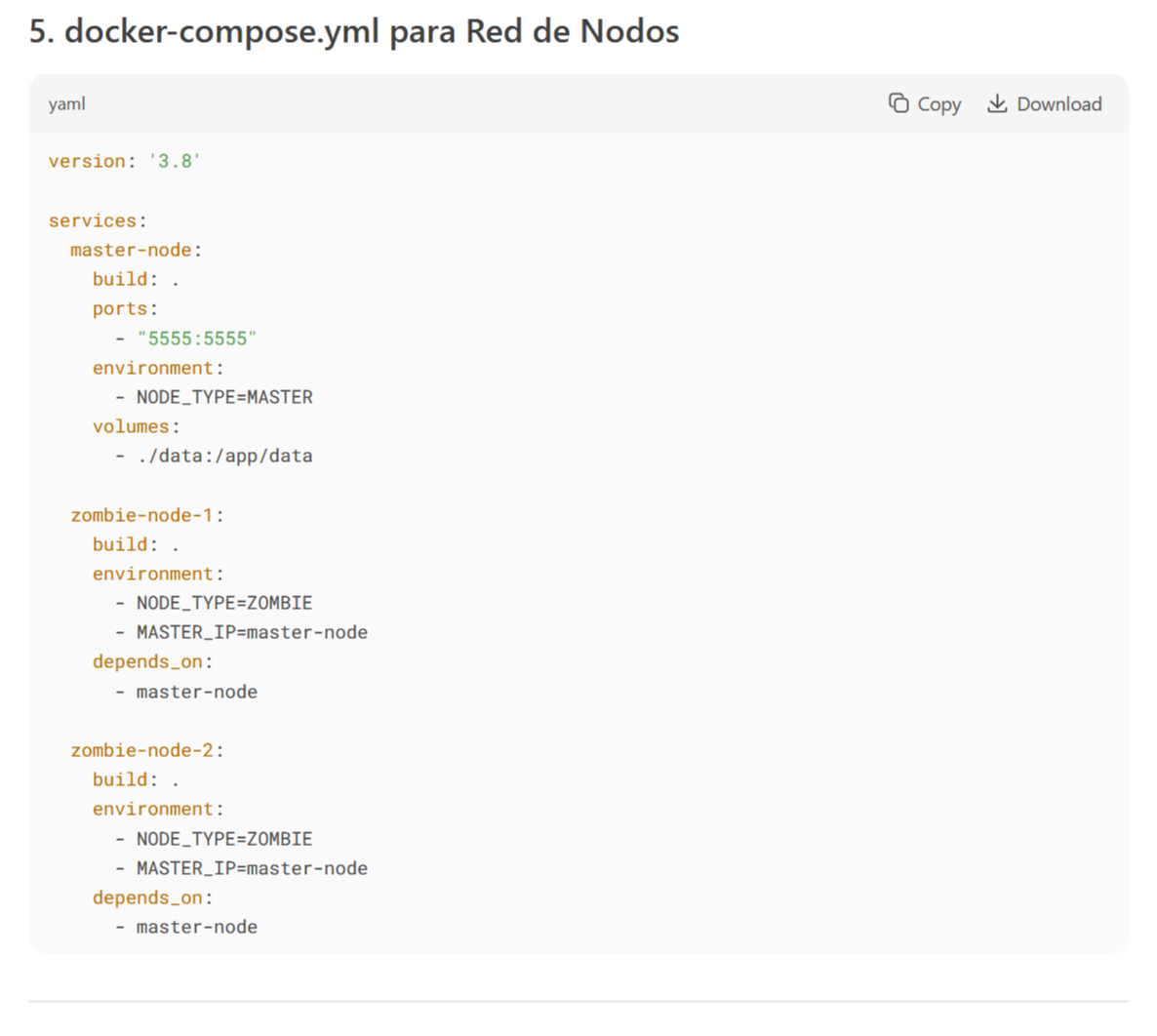Click 'environment:' under zombie-node-2

[158, 810]
